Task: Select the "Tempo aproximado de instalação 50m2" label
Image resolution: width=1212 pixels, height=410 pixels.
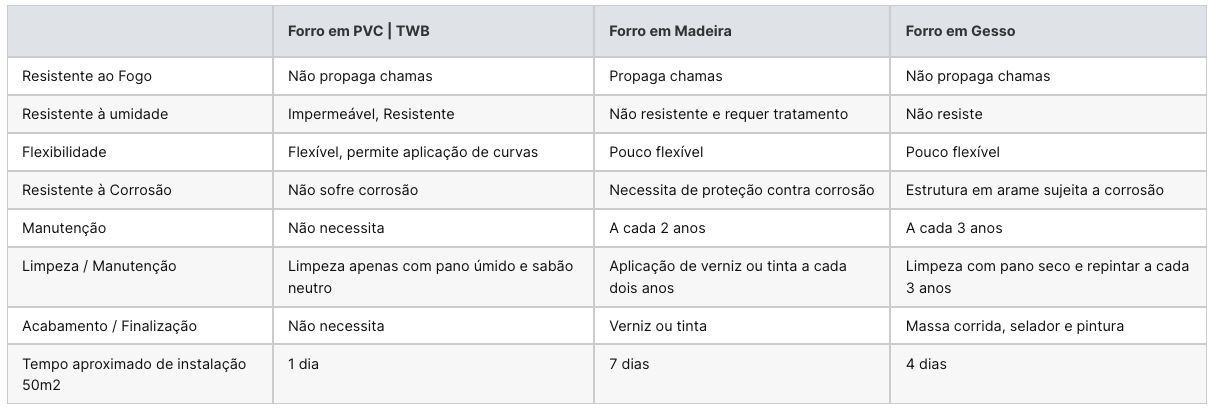Action: tap(134, 373)
